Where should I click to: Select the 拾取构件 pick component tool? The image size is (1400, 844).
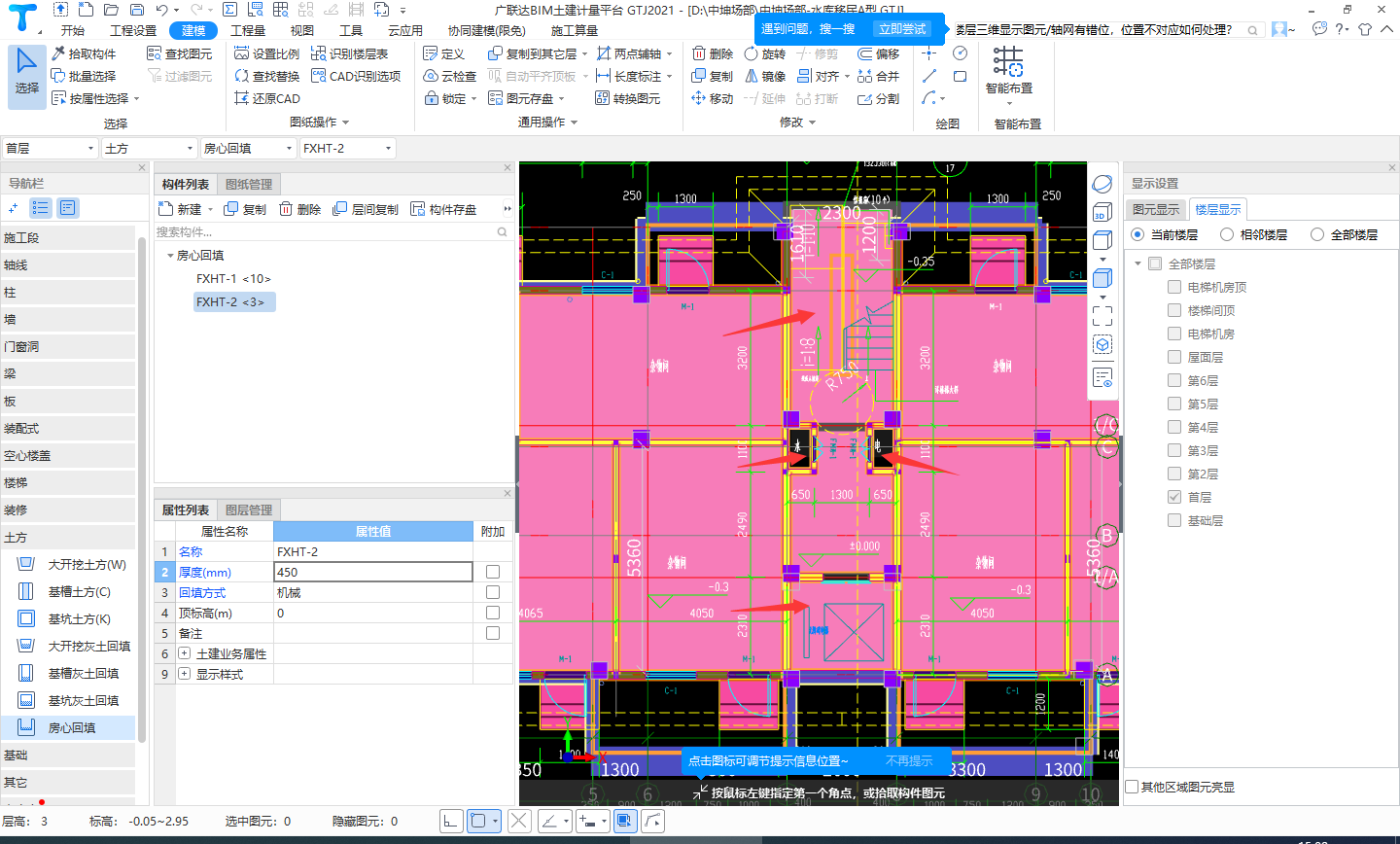84,53
